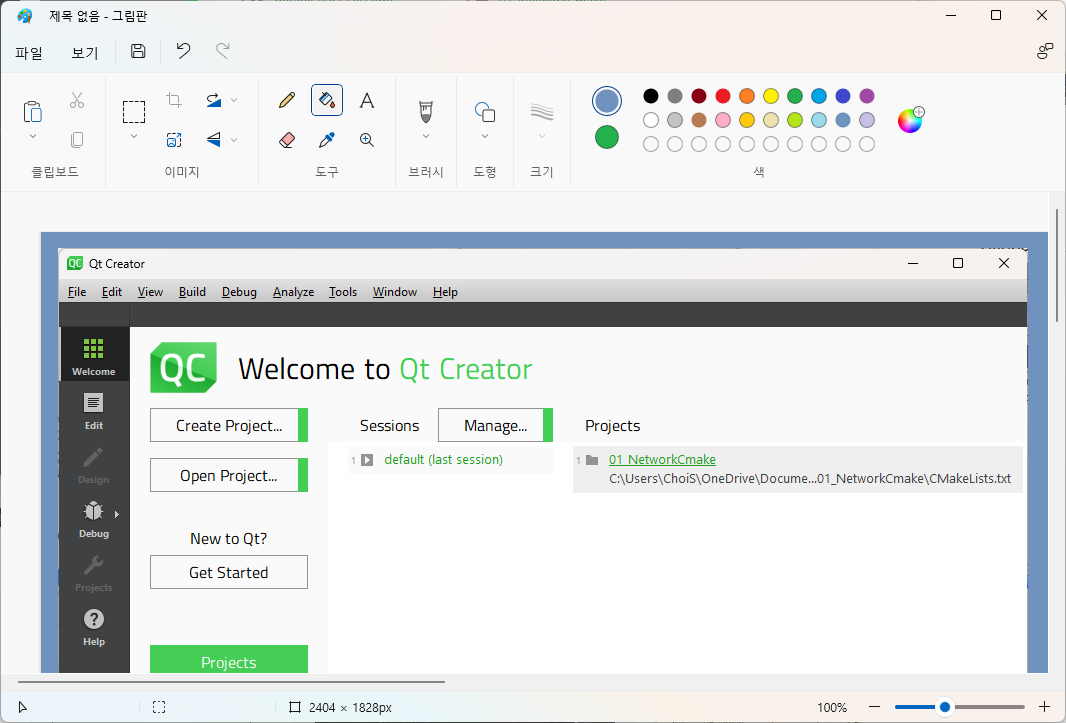This screenshot has width=1066, height=723.
Task: Save the Paint image with the floppy disk icon
Action: (138, 51)
